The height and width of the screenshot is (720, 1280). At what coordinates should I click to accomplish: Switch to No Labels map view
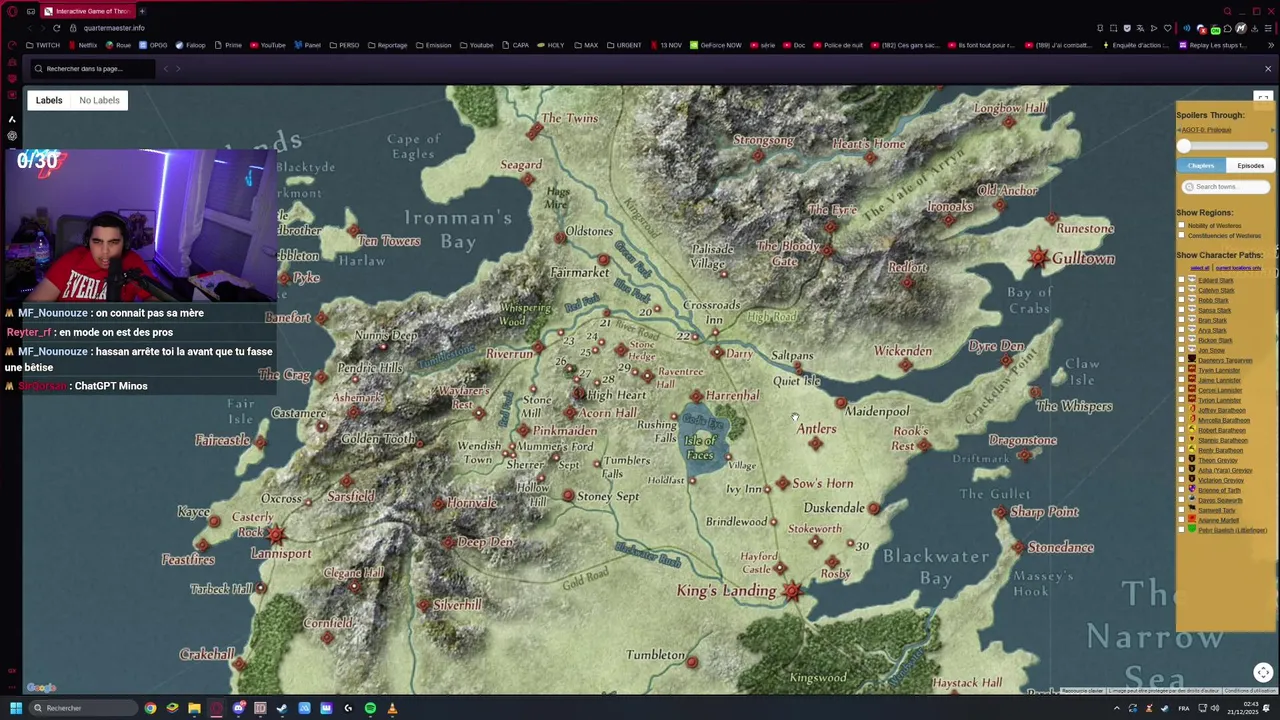pyautogui.click(x=99, y=100)
